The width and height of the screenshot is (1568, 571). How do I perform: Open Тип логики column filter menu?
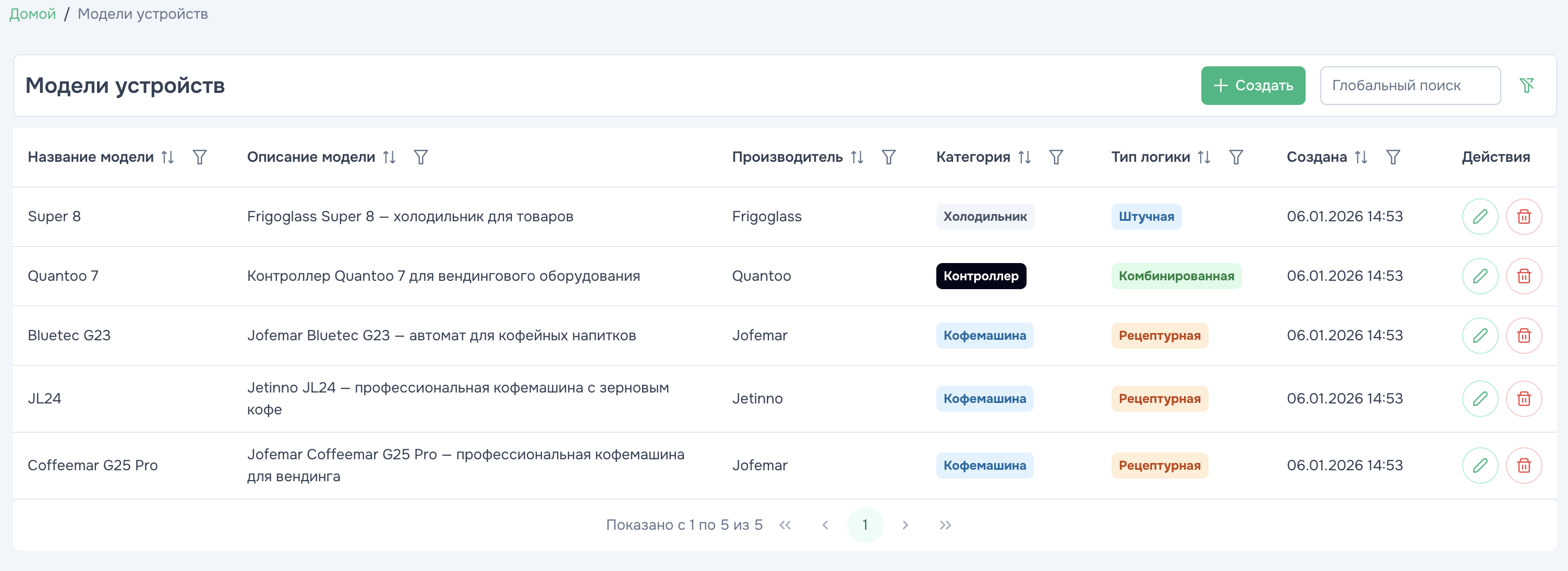[1236, 157]
